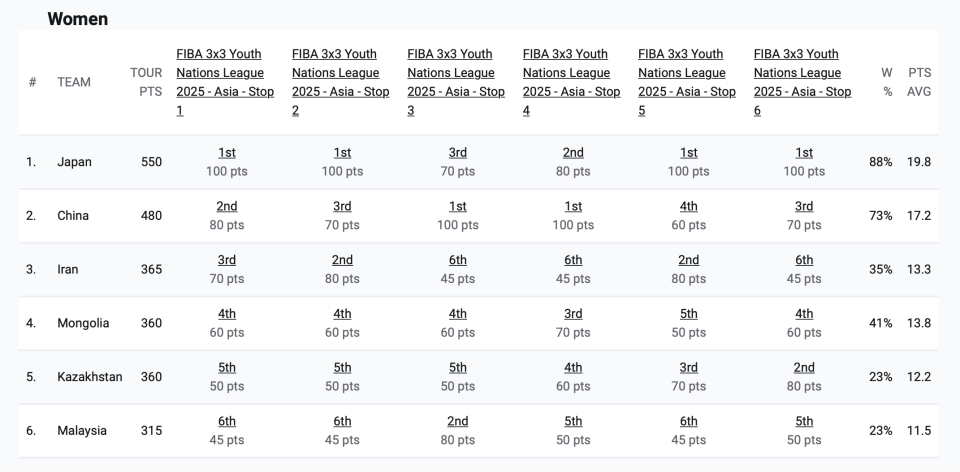The width and height of the screenshot is (960, 472).
Task: Click Malaysia's 2nd place result in Stop 3
Action: [458, 422]
